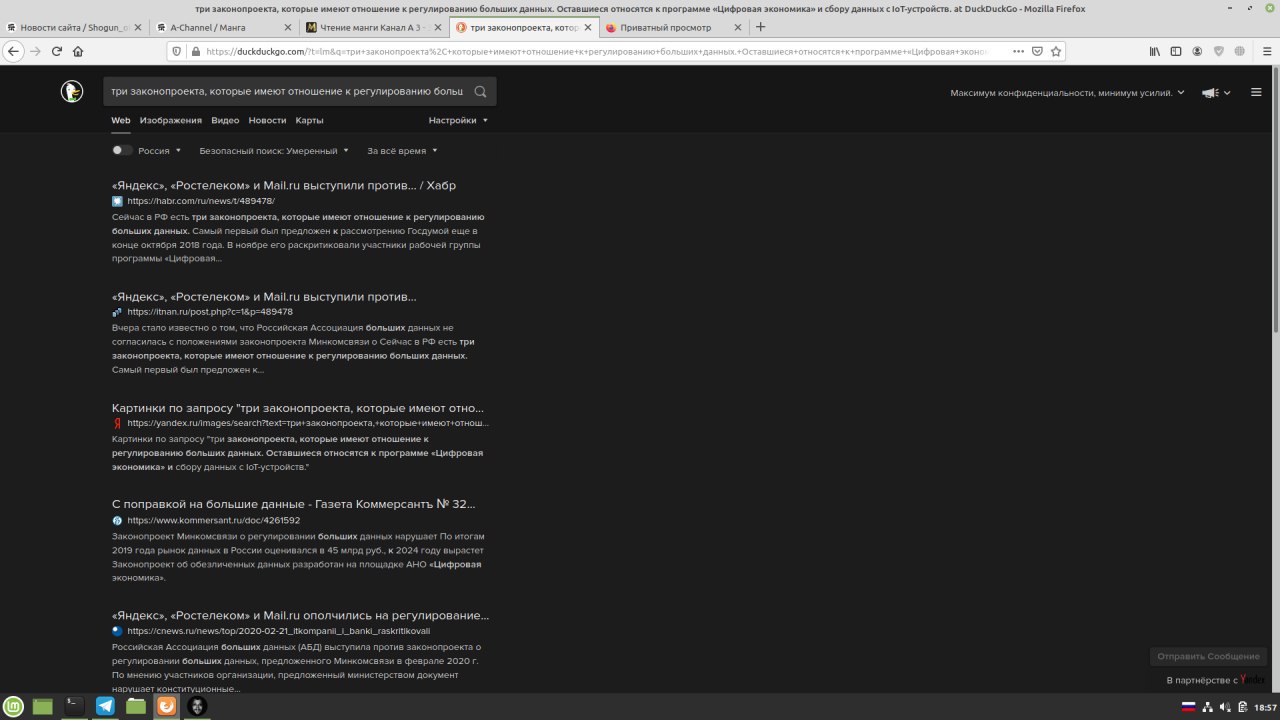Switch to the Видео tab

coord(225,120)
